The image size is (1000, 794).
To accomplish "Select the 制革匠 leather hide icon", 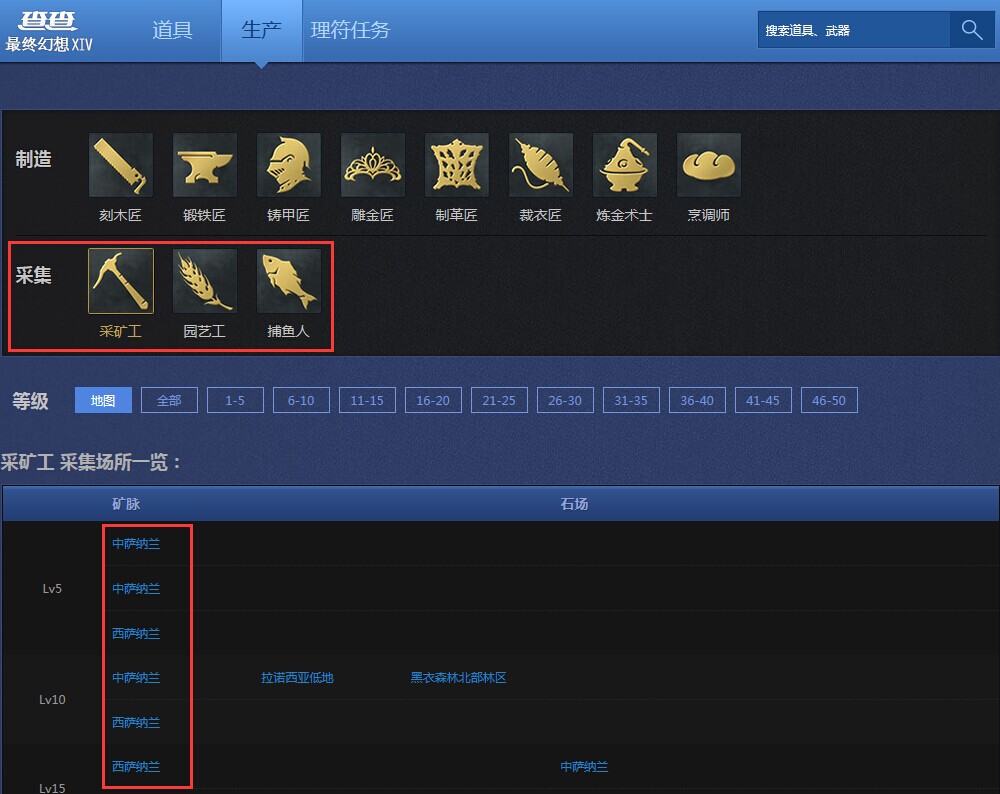I will click(457, 165).
